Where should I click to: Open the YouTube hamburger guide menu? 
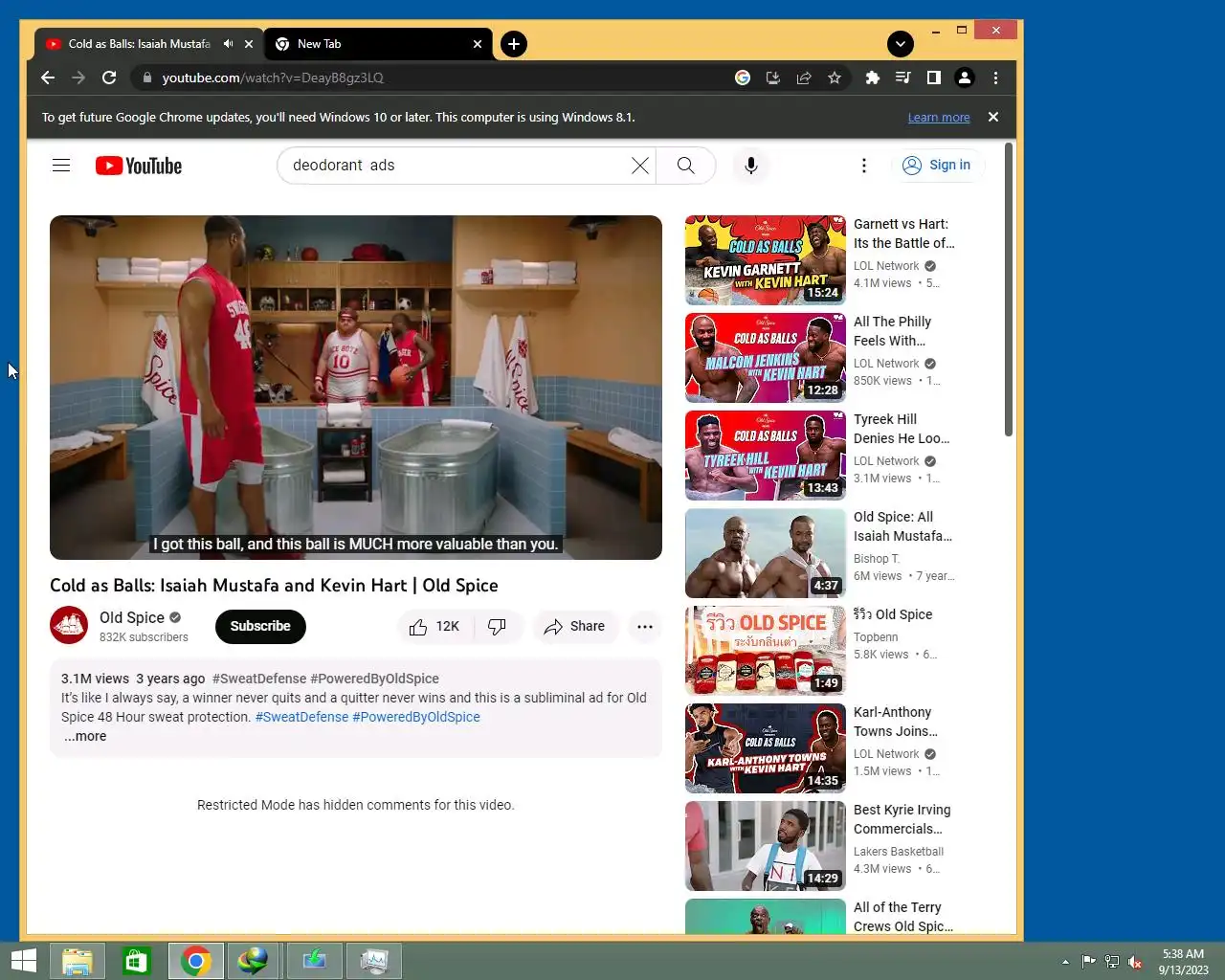click(61, 166)
